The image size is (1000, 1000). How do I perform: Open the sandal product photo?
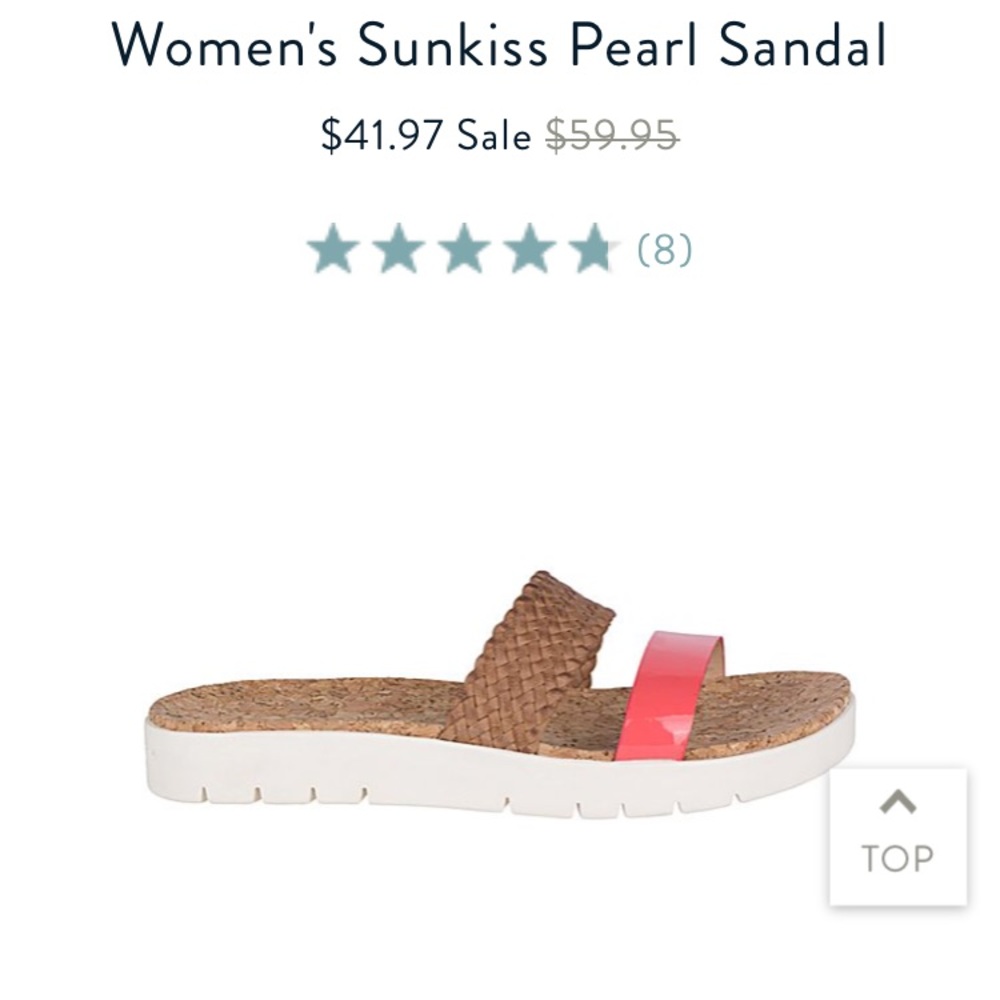click(x=500, y=700)
